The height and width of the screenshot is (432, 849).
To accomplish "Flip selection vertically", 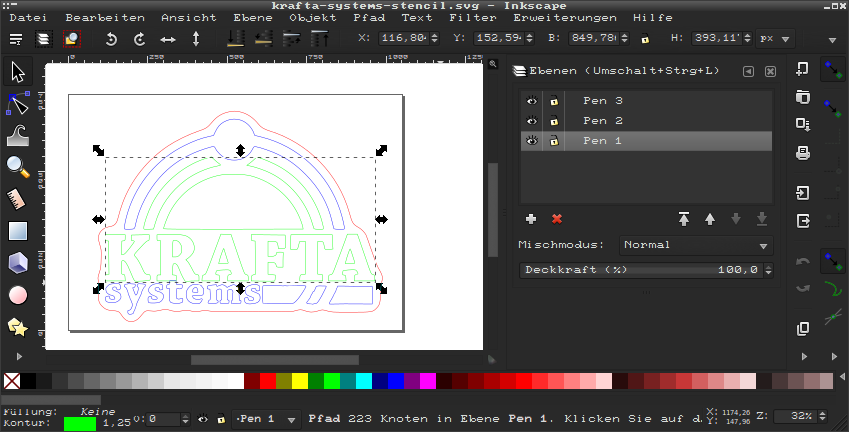I will 196,39.
